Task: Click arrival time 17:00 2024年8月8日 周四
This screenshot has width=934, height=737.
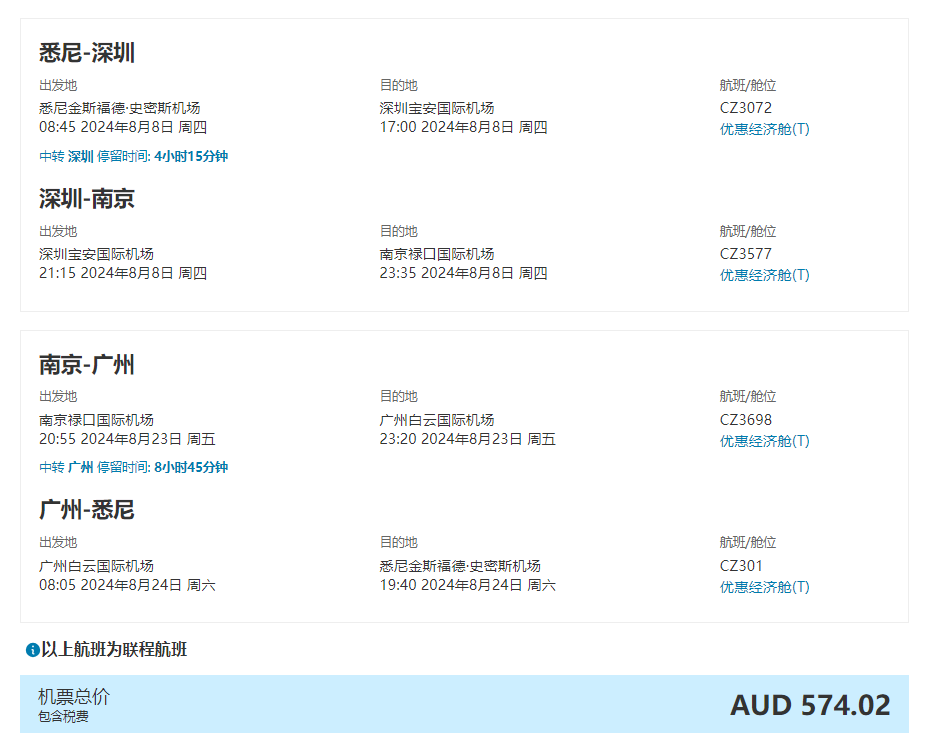Action: pyautogui.click(x=463, y=128)
